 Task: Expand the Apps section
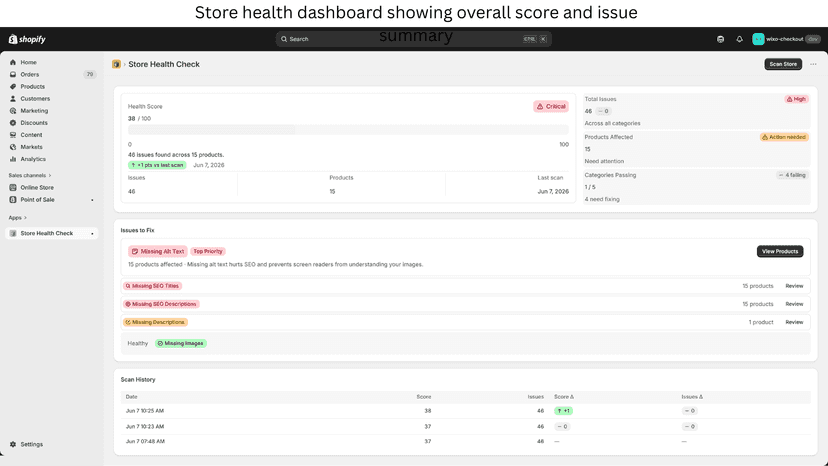coord(17,218)
